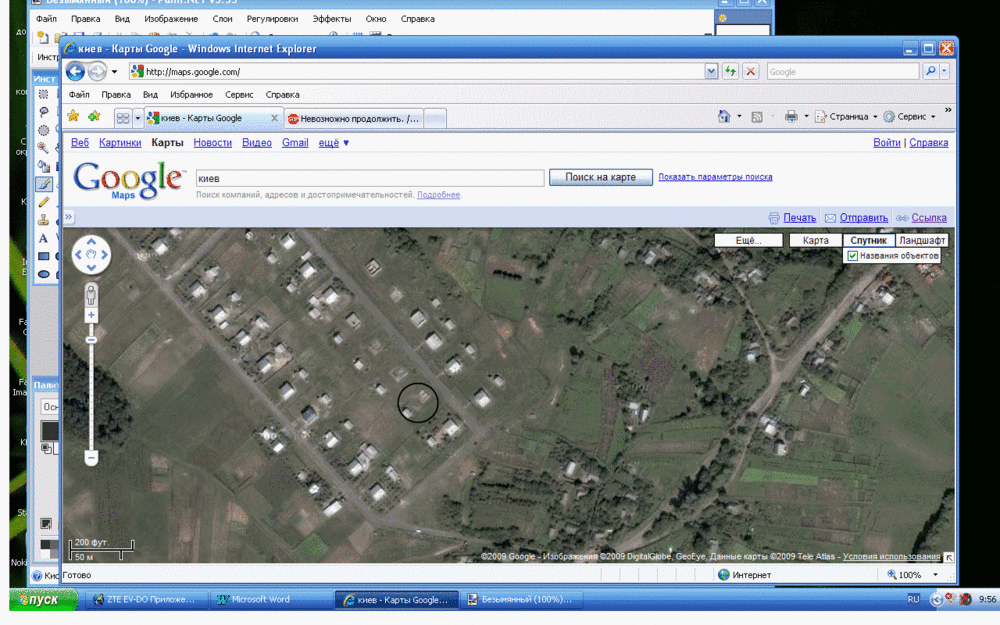Click the IE Back navigation button
The width and height of the screenshot is (1000, 625).
[x=76, y=72]
